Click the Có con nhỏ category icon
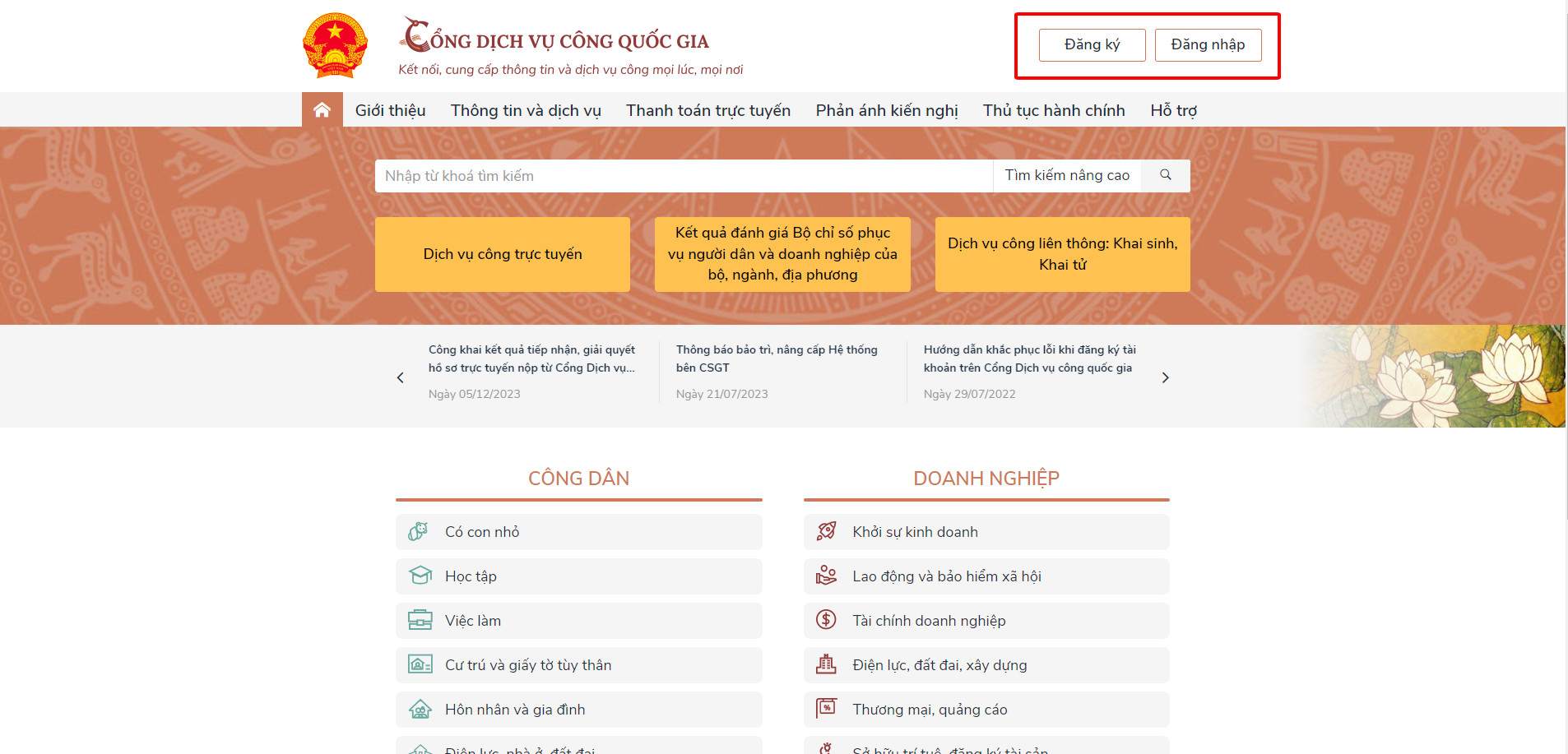Image resolution: width=1568 pixels, height=754 pixels. tap(419, 532)
